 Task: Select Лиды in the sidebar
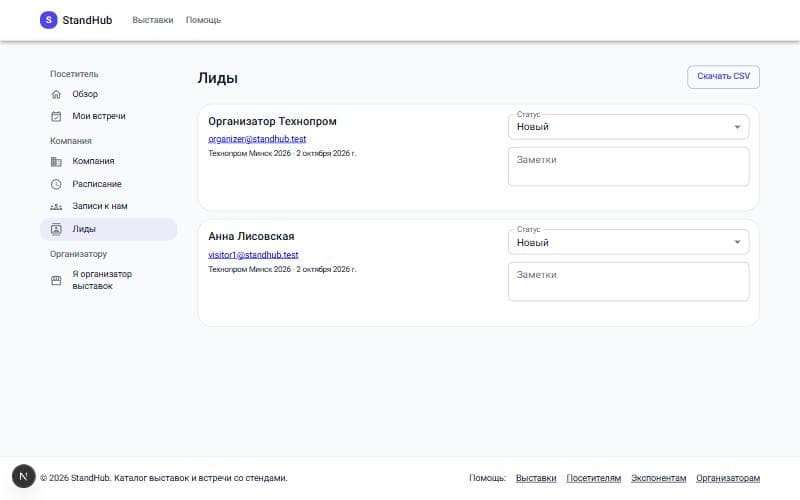(109, 229)
